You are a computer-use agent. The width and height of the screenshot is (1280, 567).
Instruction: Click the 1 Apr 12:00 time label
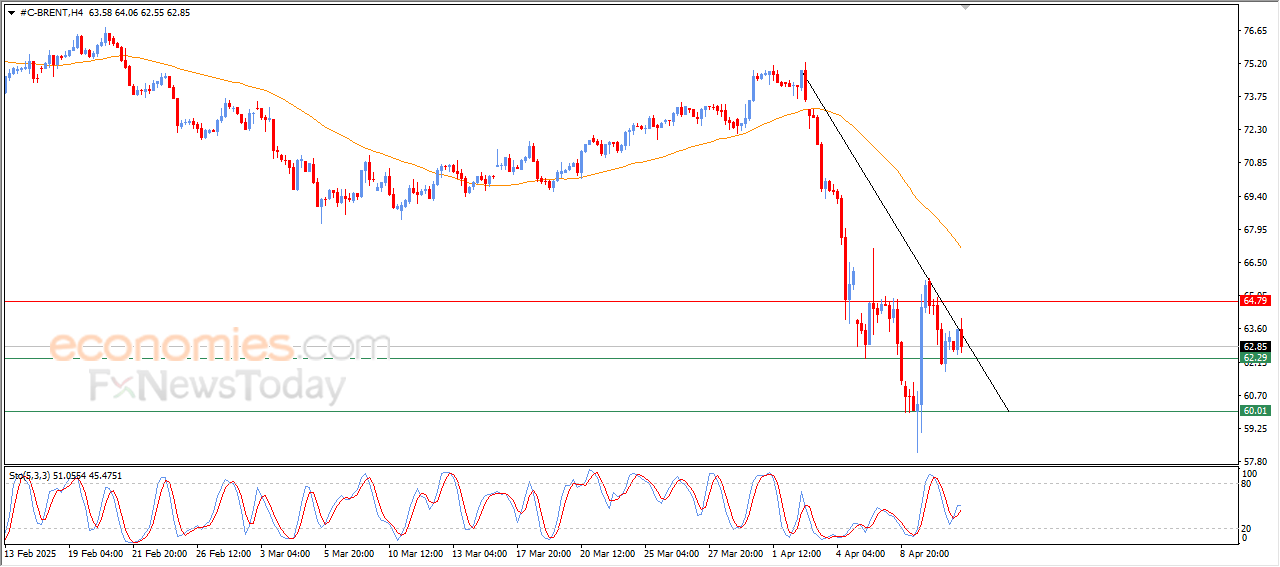click(x=798, y=553)
